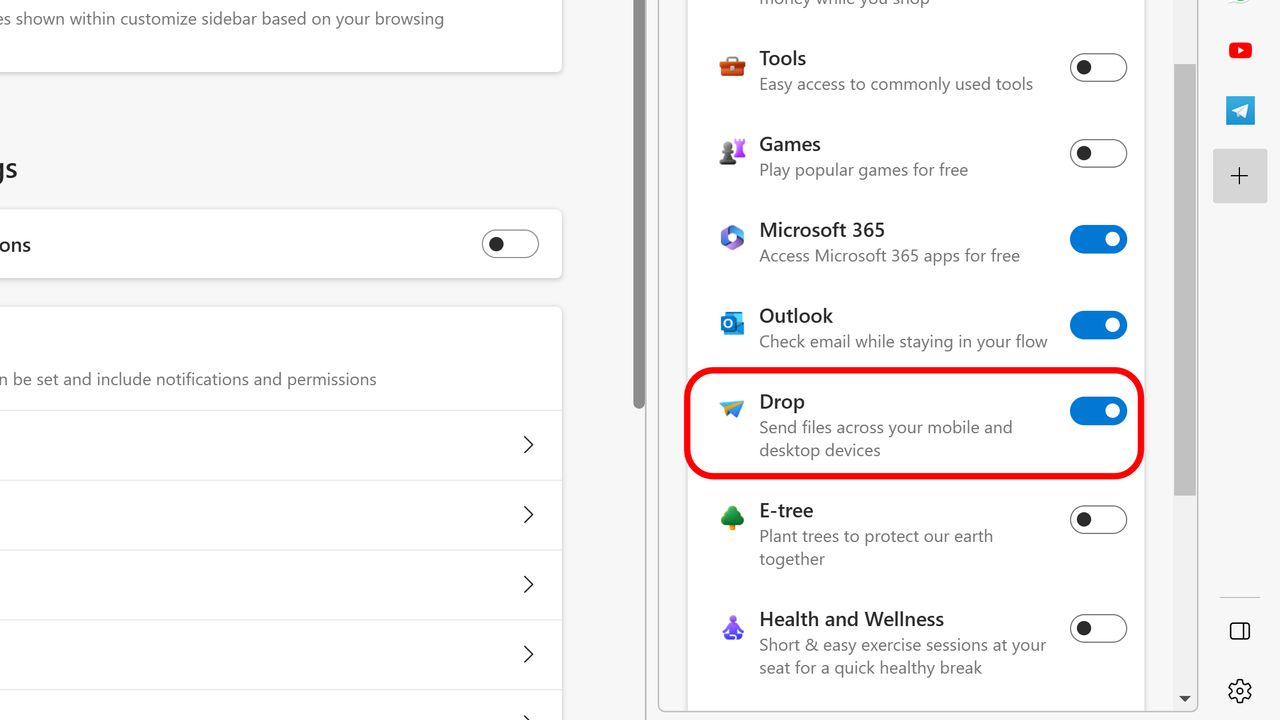
Task: Open Telegram from the Edge sidebar
Action: pyautogui.click(x=1240, y=110)
